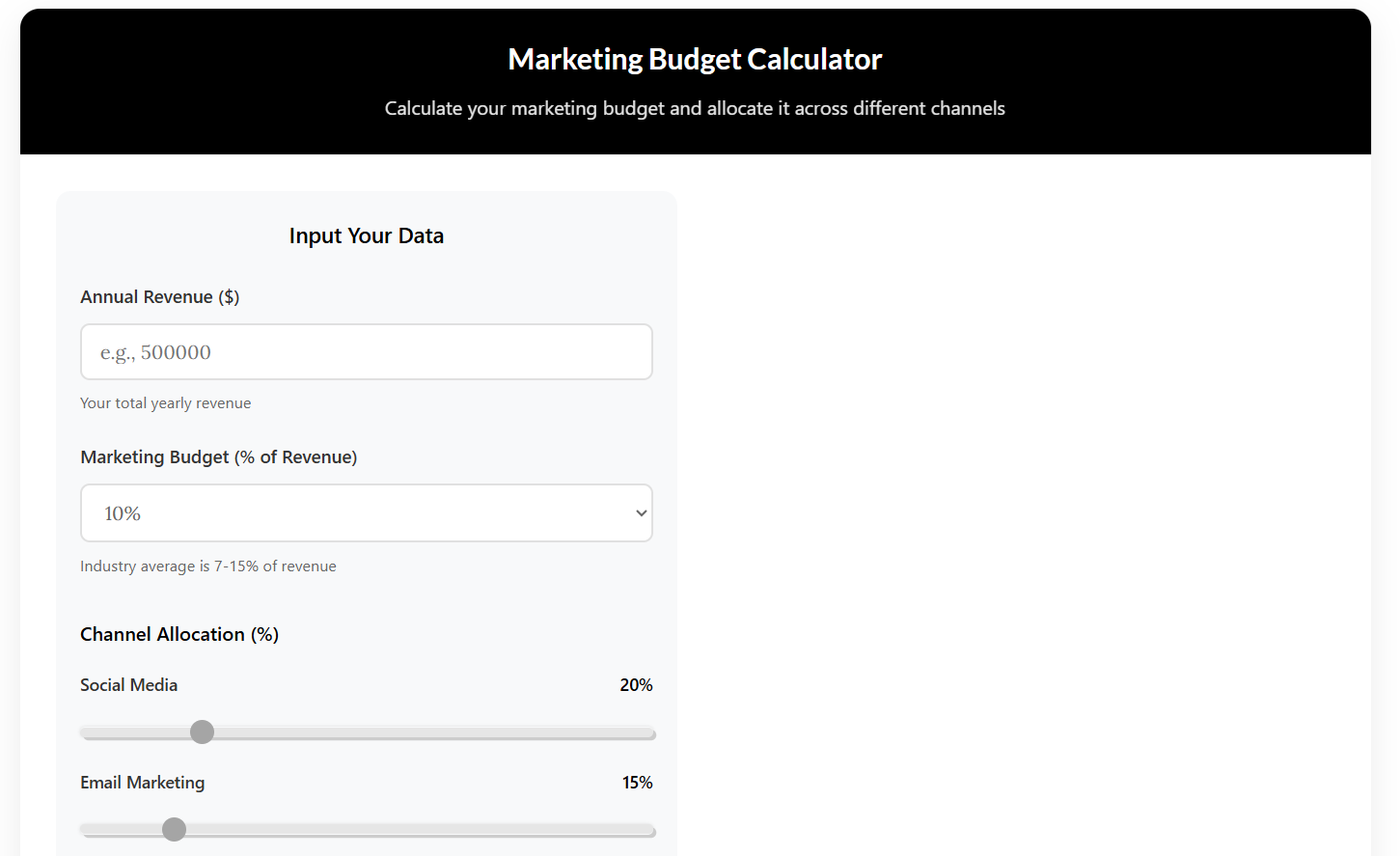
Task: Click the chevron arrow on budget dropdown
Action: click(642, 513)
